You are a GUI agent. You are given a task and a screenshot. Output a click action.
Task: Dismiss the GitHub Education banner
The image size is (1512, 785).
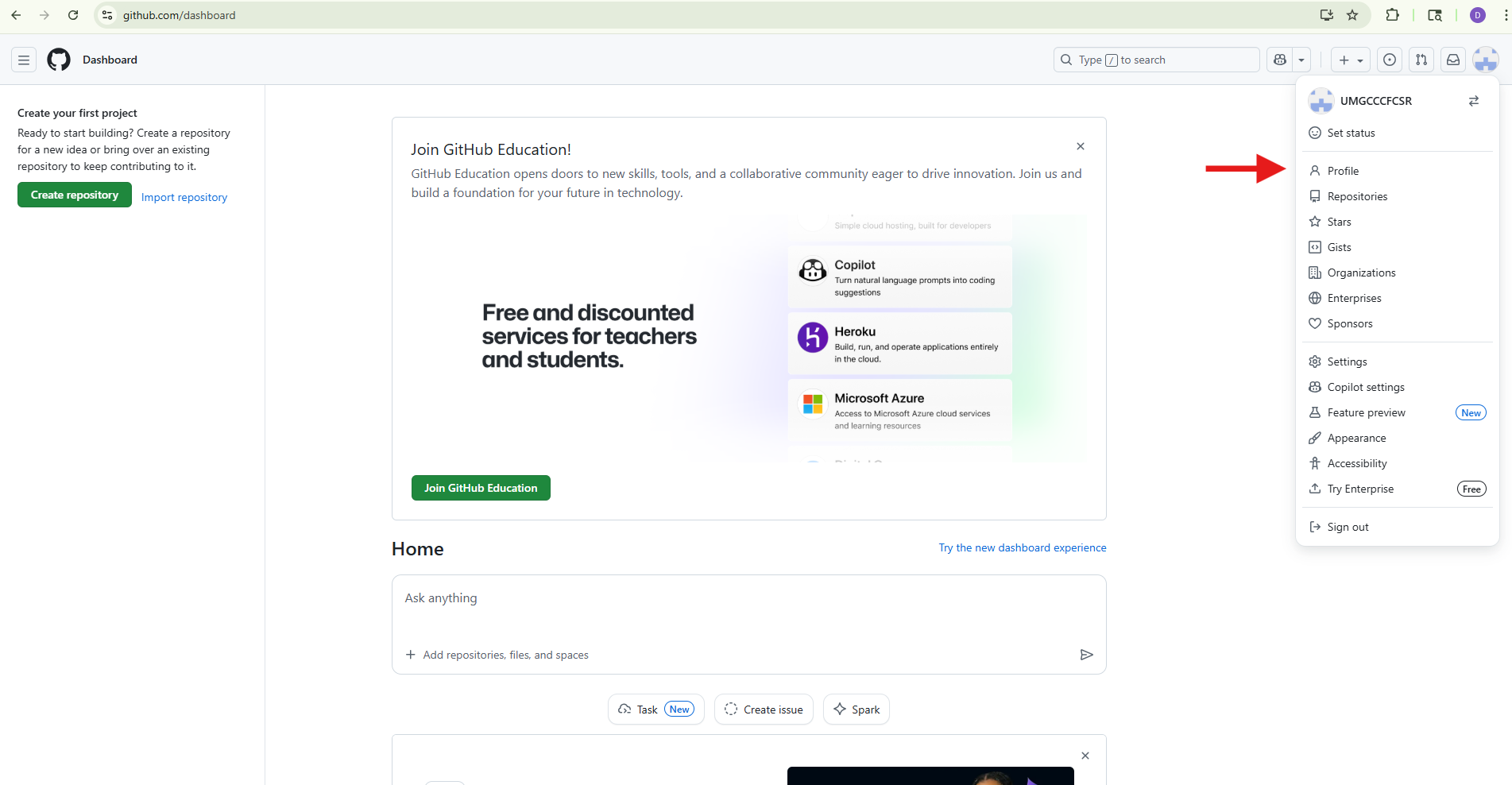1080,146
